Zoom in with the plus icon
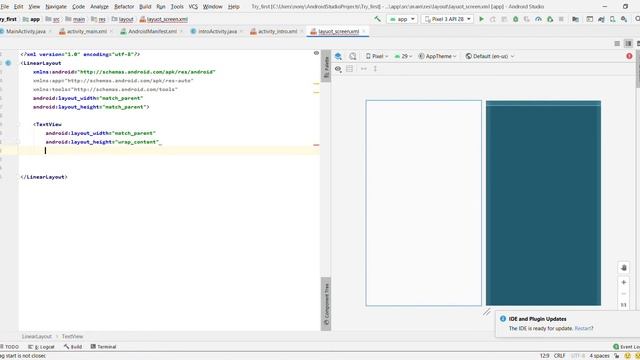 pos(624,282)
